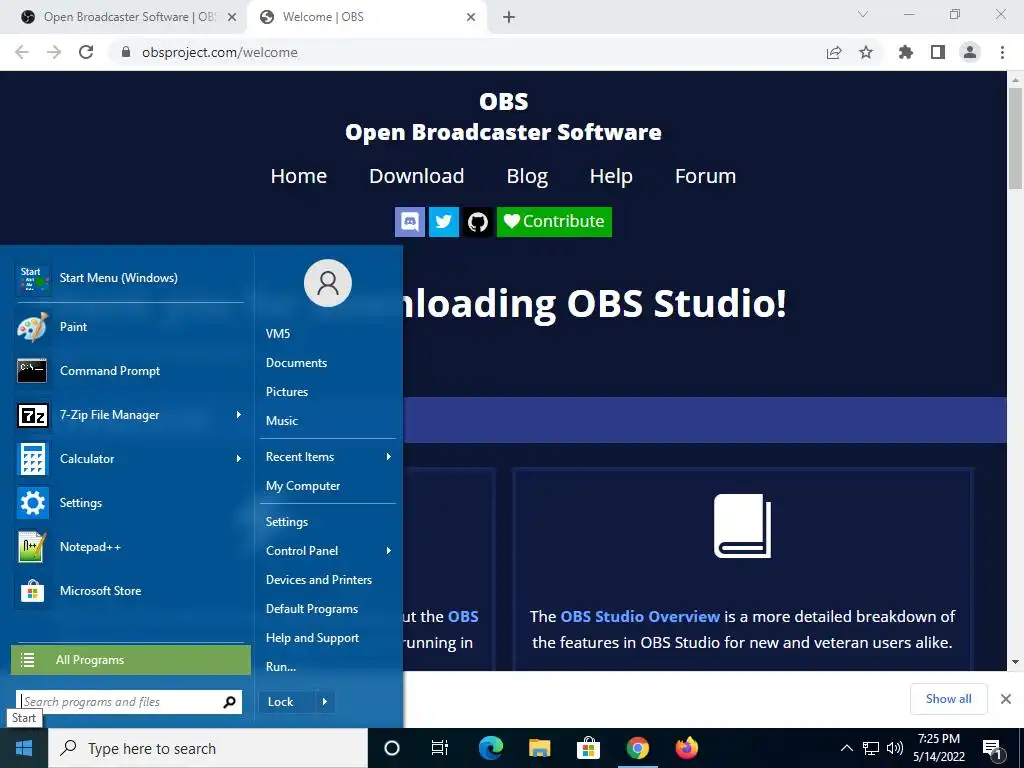The width and height of the screenshot is (1024, 768).
Task: Reload the page in Chrome
Action: click(x=86, y=52)
